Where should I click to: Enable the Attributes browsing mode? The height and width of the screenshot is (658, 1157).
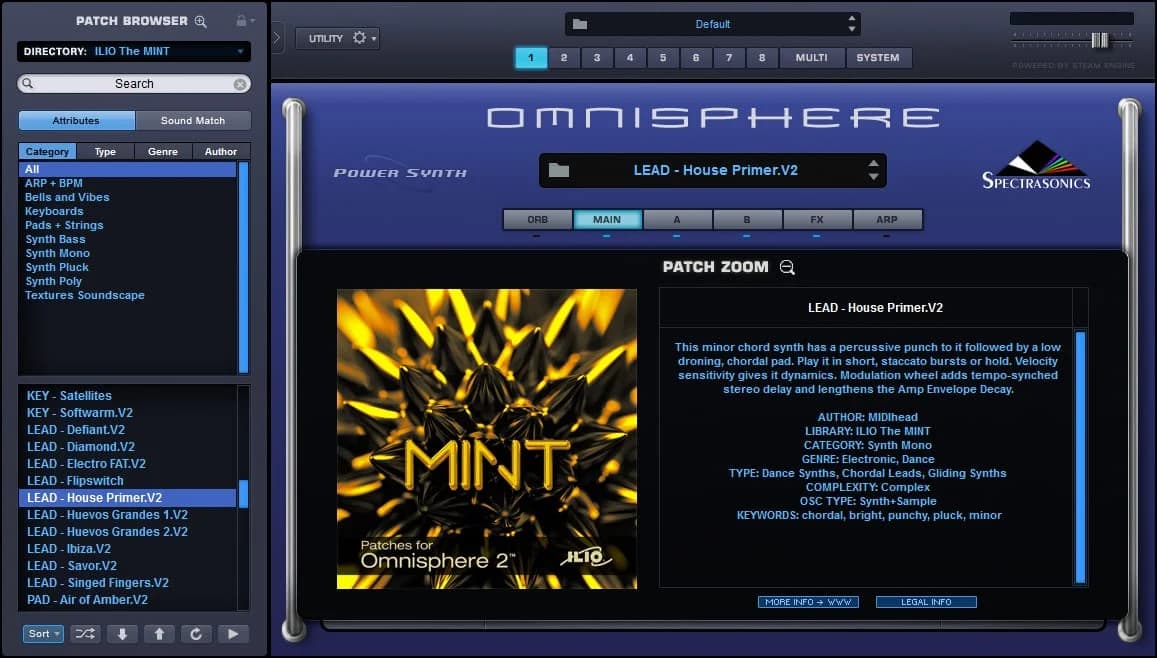pos(76,120)
